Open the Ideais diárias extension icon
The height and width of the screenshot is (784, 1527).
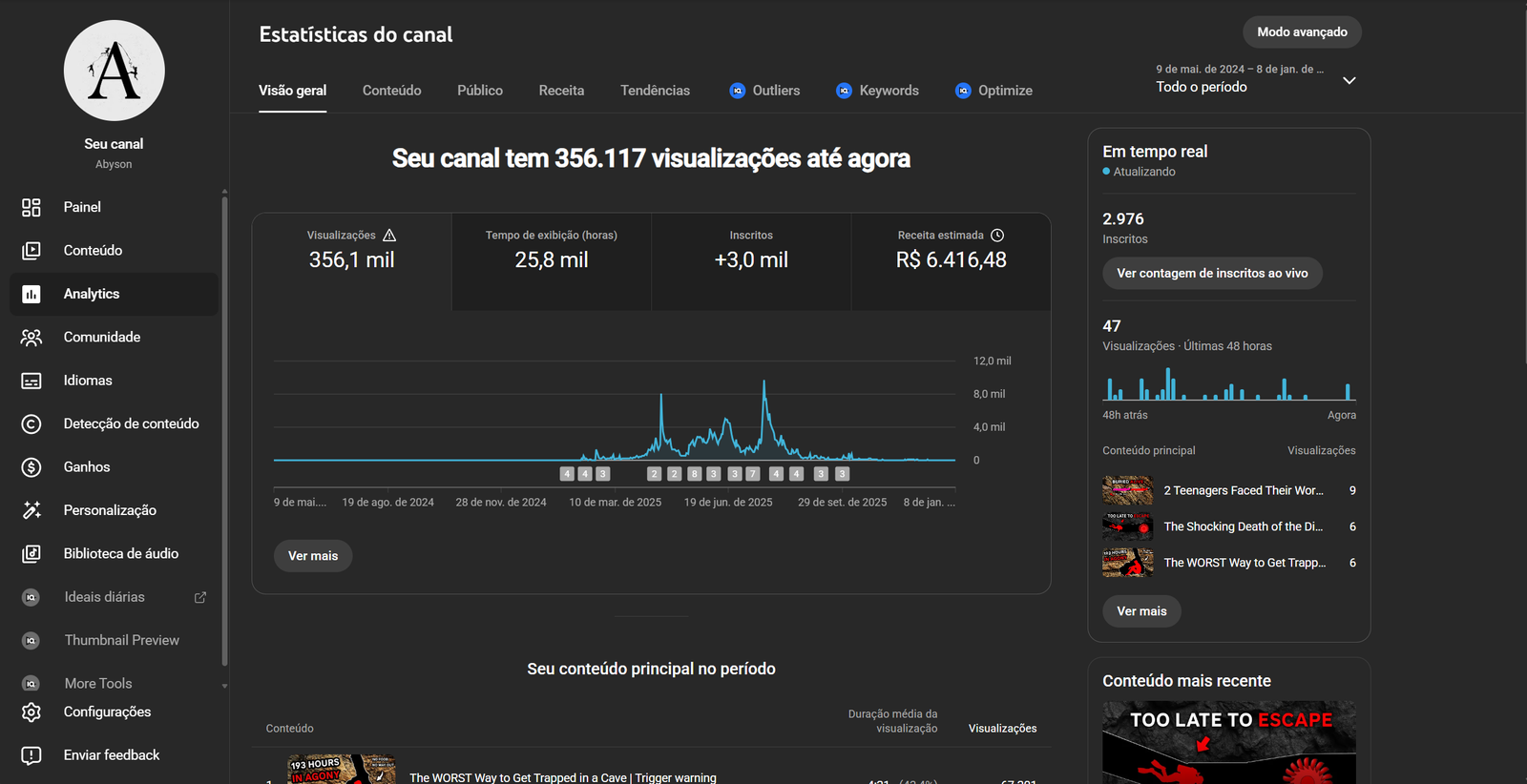tap(31, 597)
